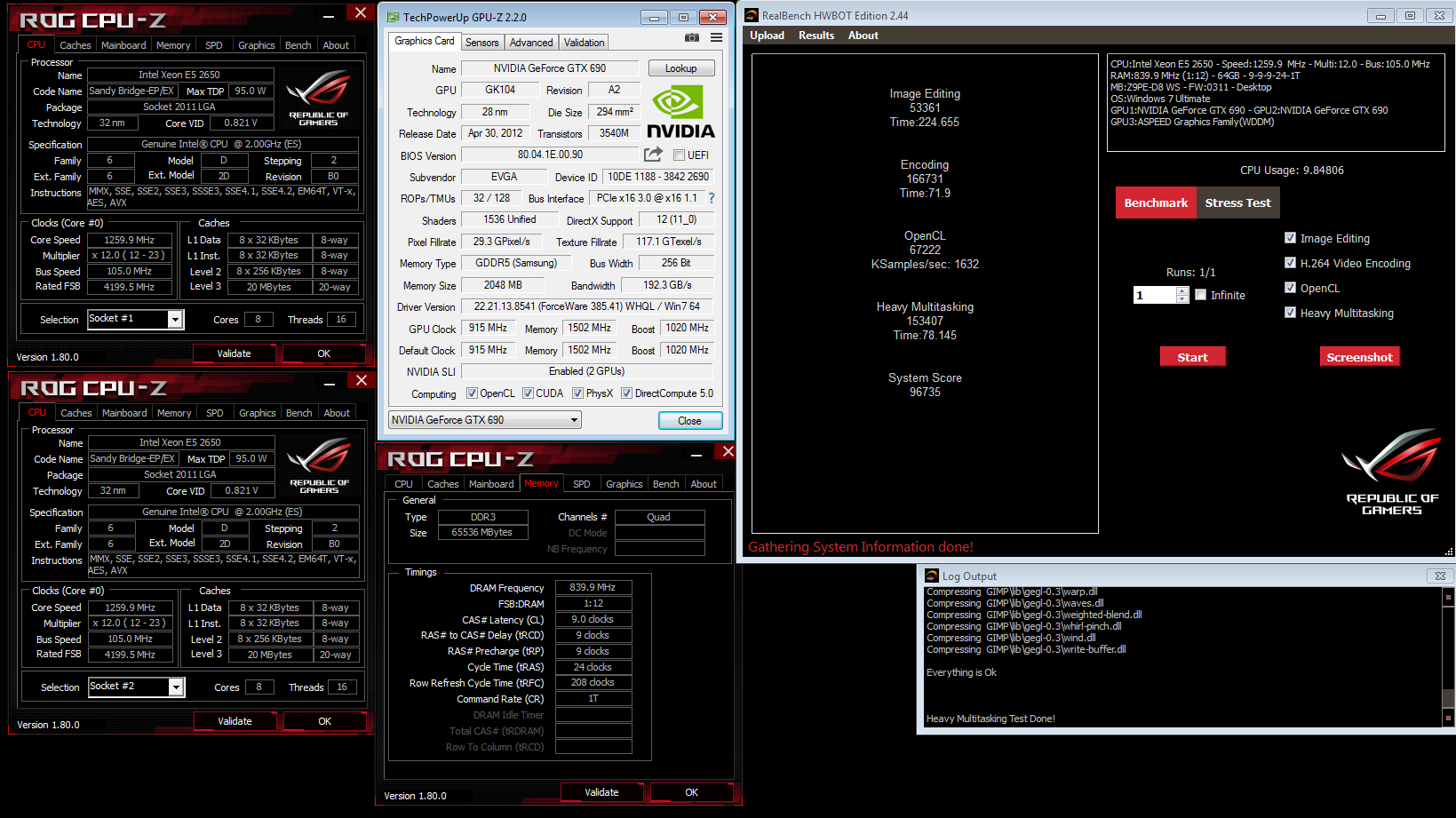Switch to Advanced tab in GPU-Z
Screen dimensions: 1456x818
click(531, 43)
